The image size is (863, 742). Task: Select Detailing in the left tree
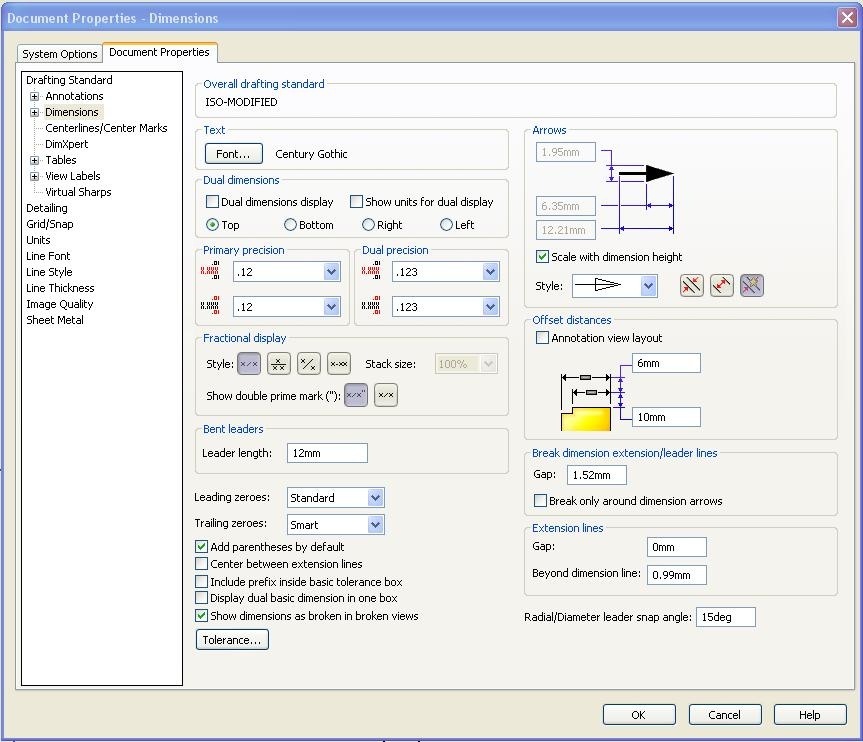click(x=47, y=208)
